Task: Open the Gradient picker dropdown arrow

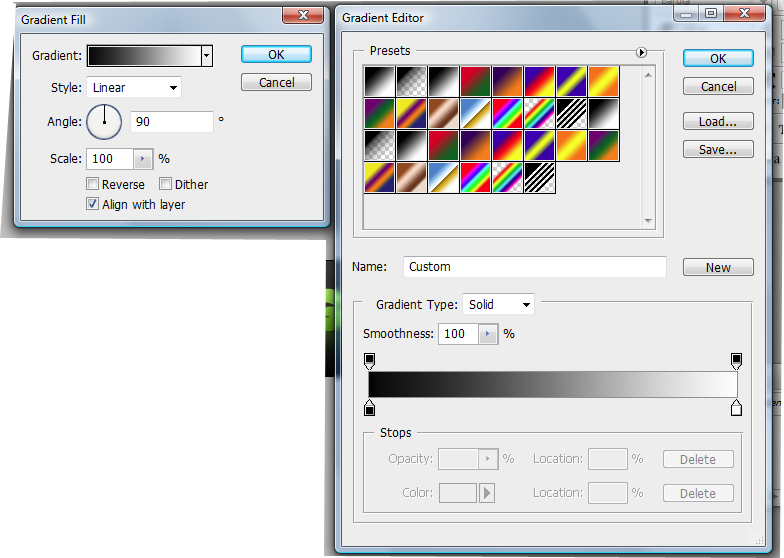Action: pos(207,57)
